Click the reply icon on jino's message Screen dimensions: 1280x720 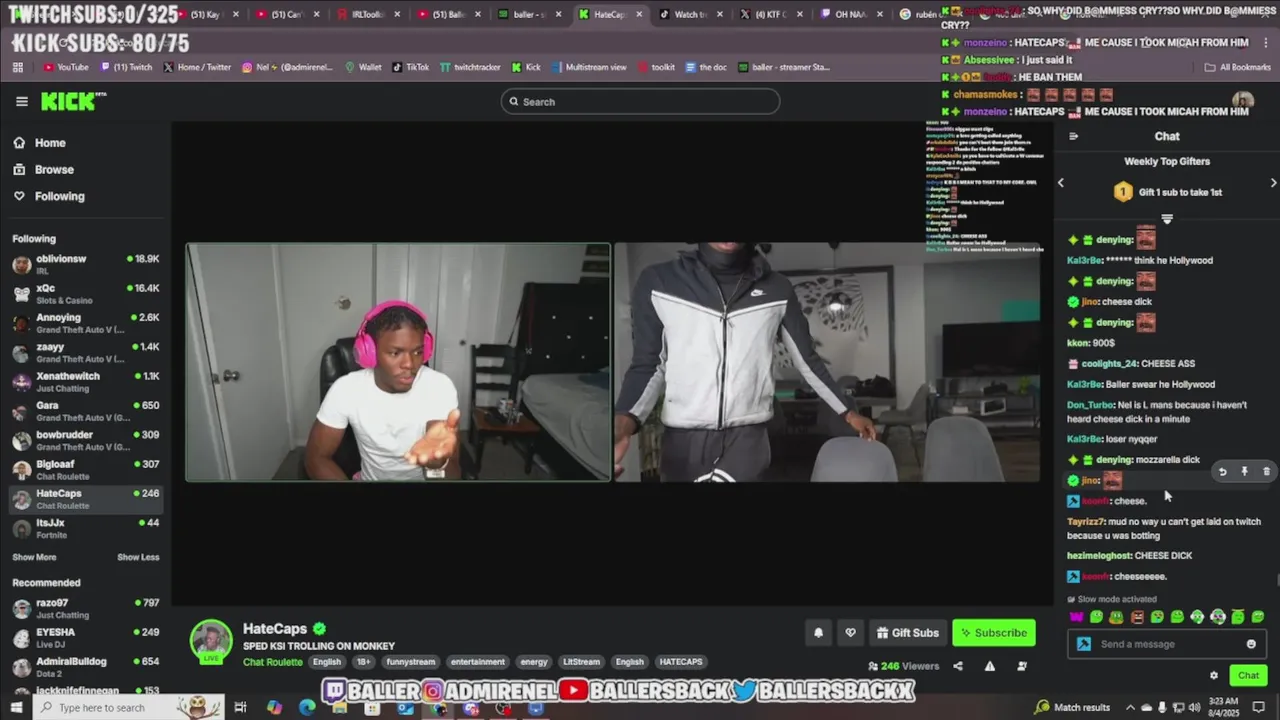pyautogui.click(x=1222, y=471)
